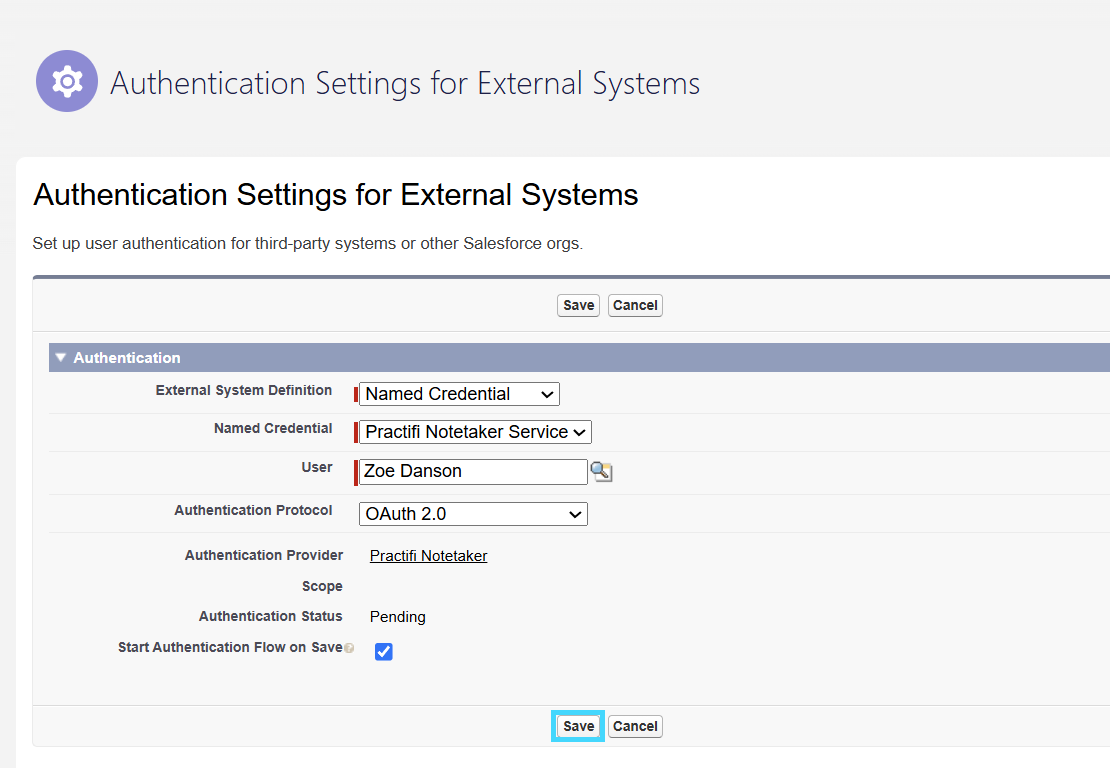
Task: Collapse the Authentication section triangle
Action: coord(61,357)
